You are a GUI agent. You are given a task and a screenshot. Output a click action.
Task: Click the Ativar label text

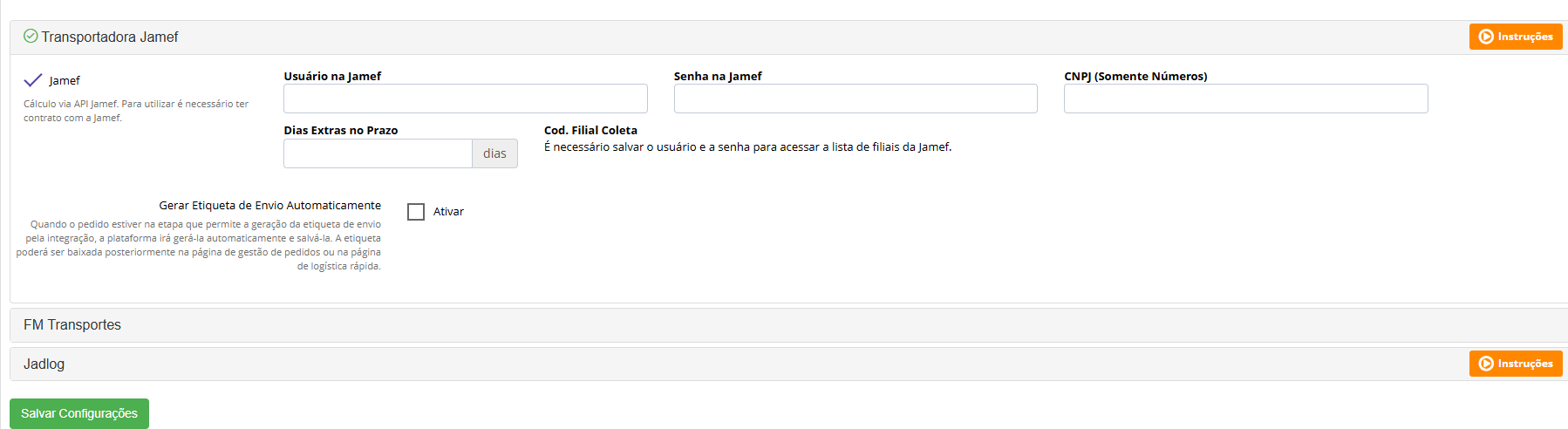pos(448,212)
